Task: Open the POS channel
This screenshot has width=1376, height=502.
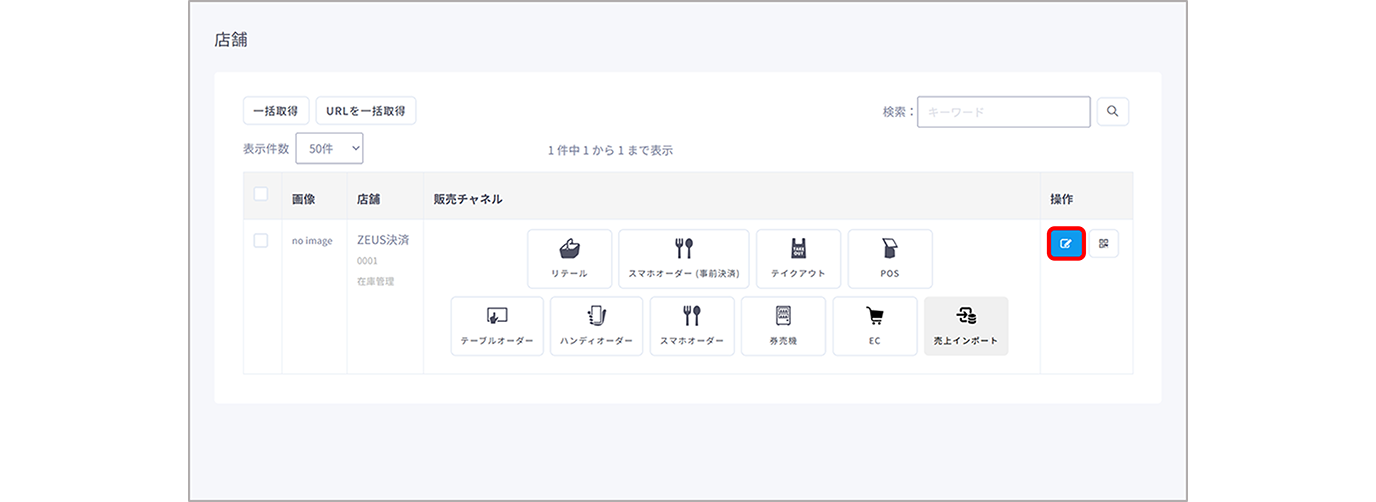Action: pyautogui.click(x=890, y=259)
